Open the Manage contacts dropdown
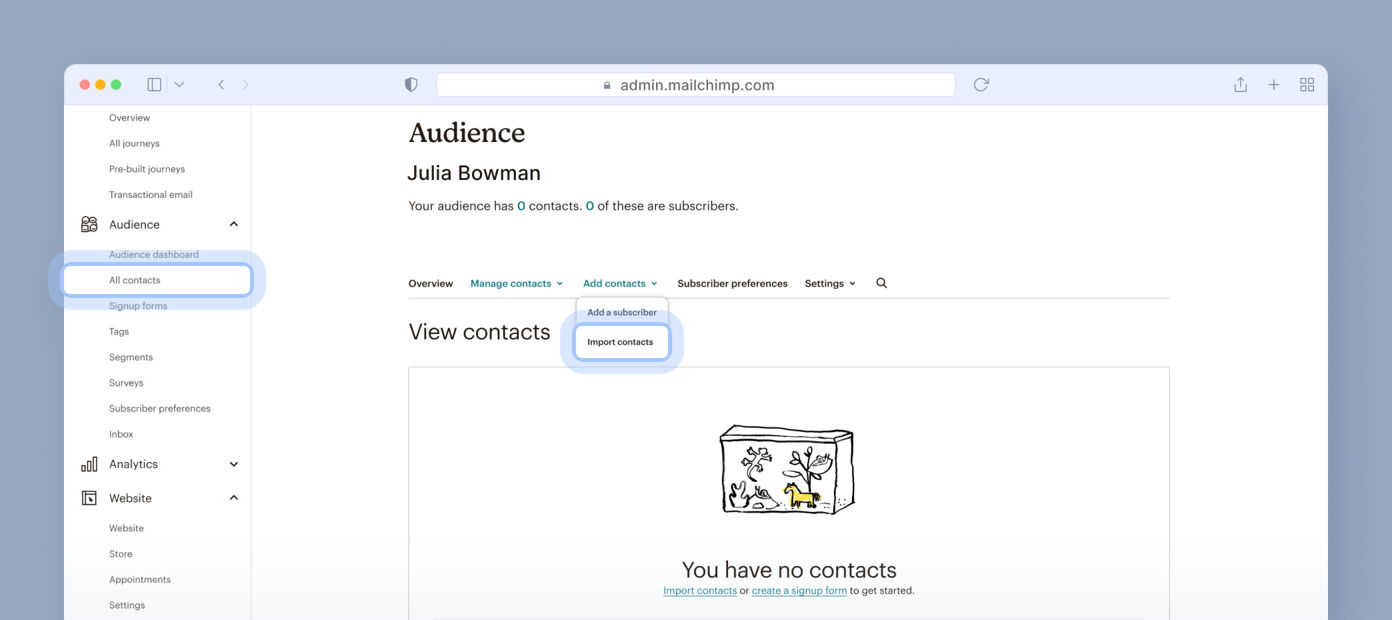1392x620 pixels. pyautogui.click(x=516, y=284)
